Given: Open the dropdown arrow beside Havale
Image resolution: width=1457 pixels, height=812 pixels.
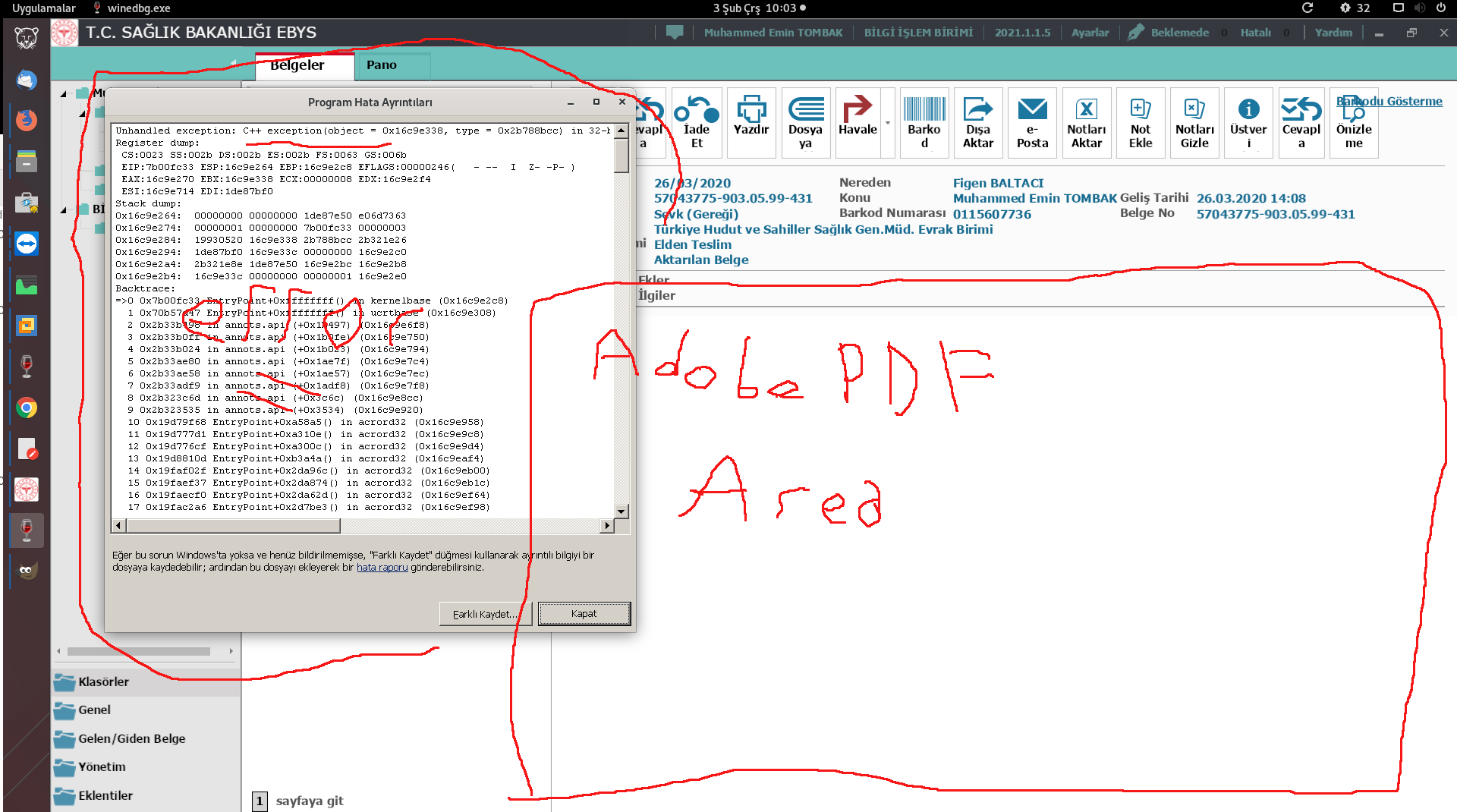Looking at the screenshot, I should pyautogui.click(x=888, y=123).
